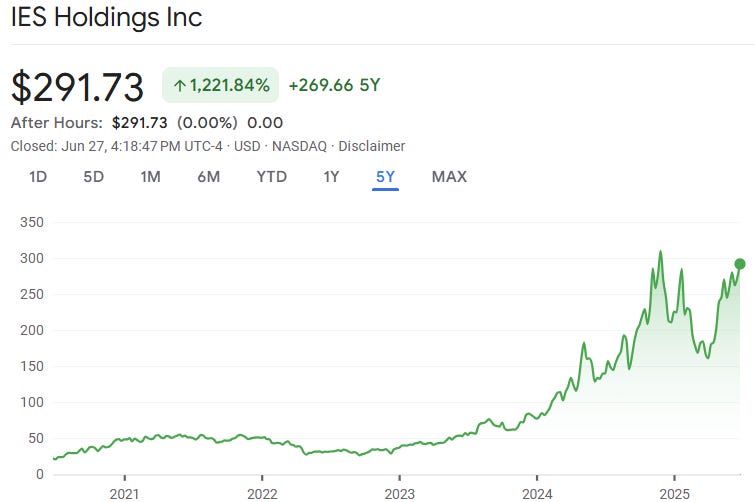The height and width of the screenshot is (502, 755).
Task: Switch chart to 1M range
Action: point(150,177)
